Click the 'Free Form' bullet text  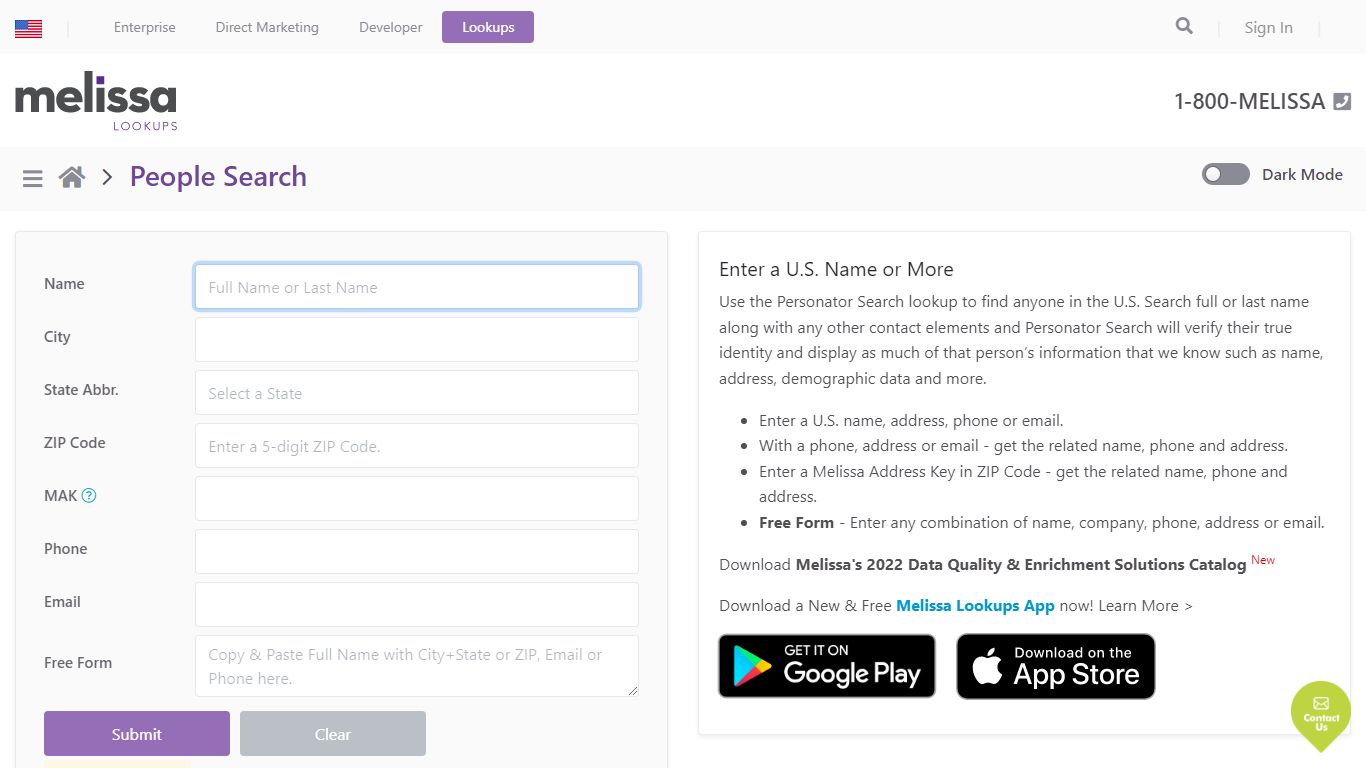click(x=796, y=523)
